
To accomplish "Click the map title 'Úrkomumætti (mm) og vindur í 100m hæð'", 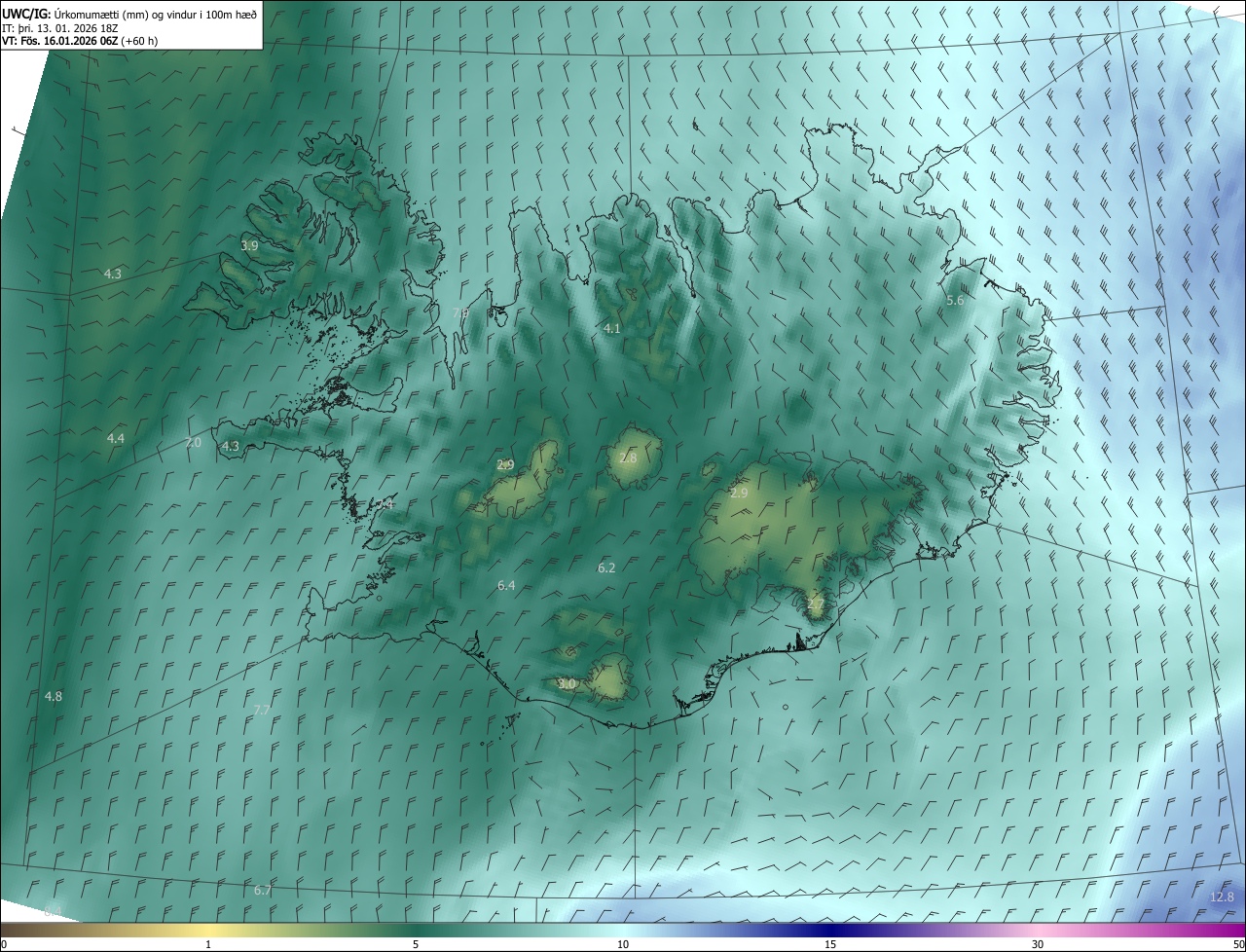I will point(156,14).
